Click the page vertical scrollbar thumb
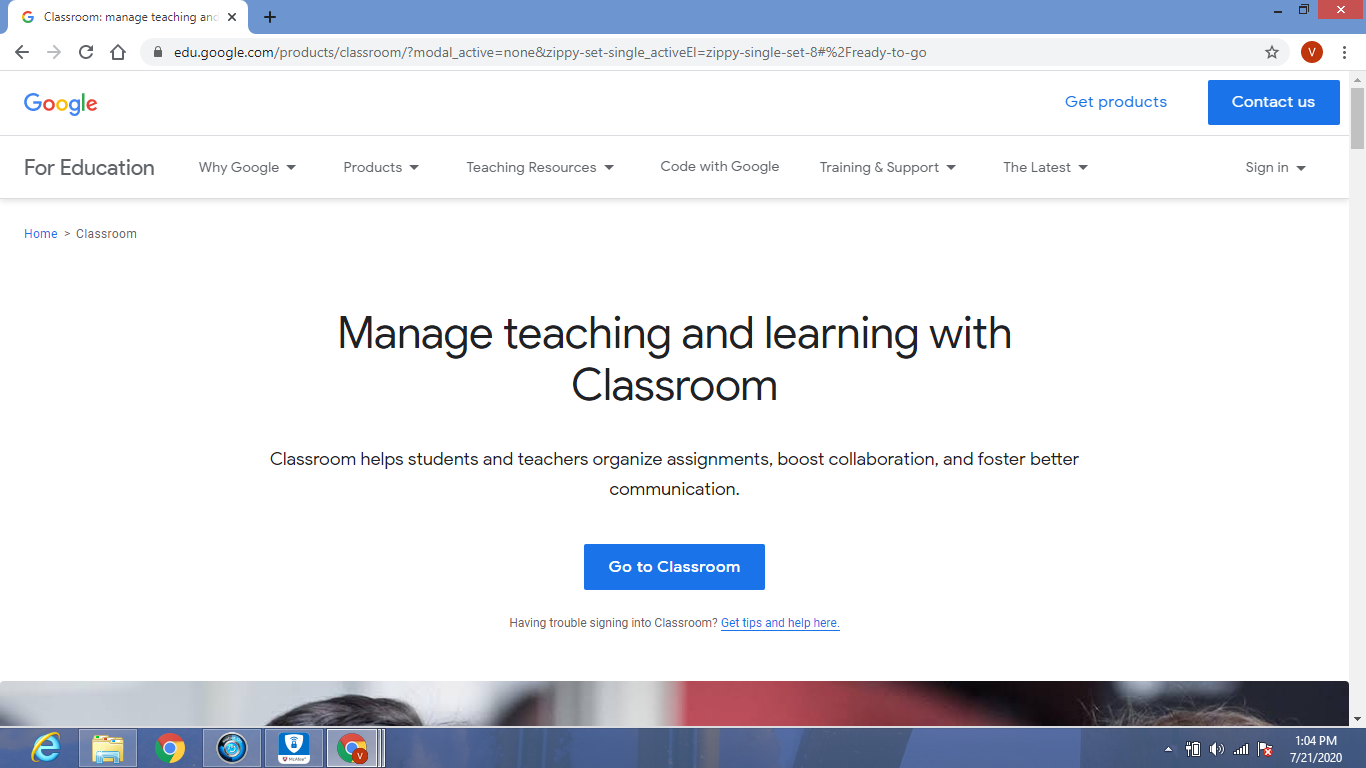Image resolution: width=1366 pixels, height=768 pixels. pyautogui.click(x=1357, y=118)
